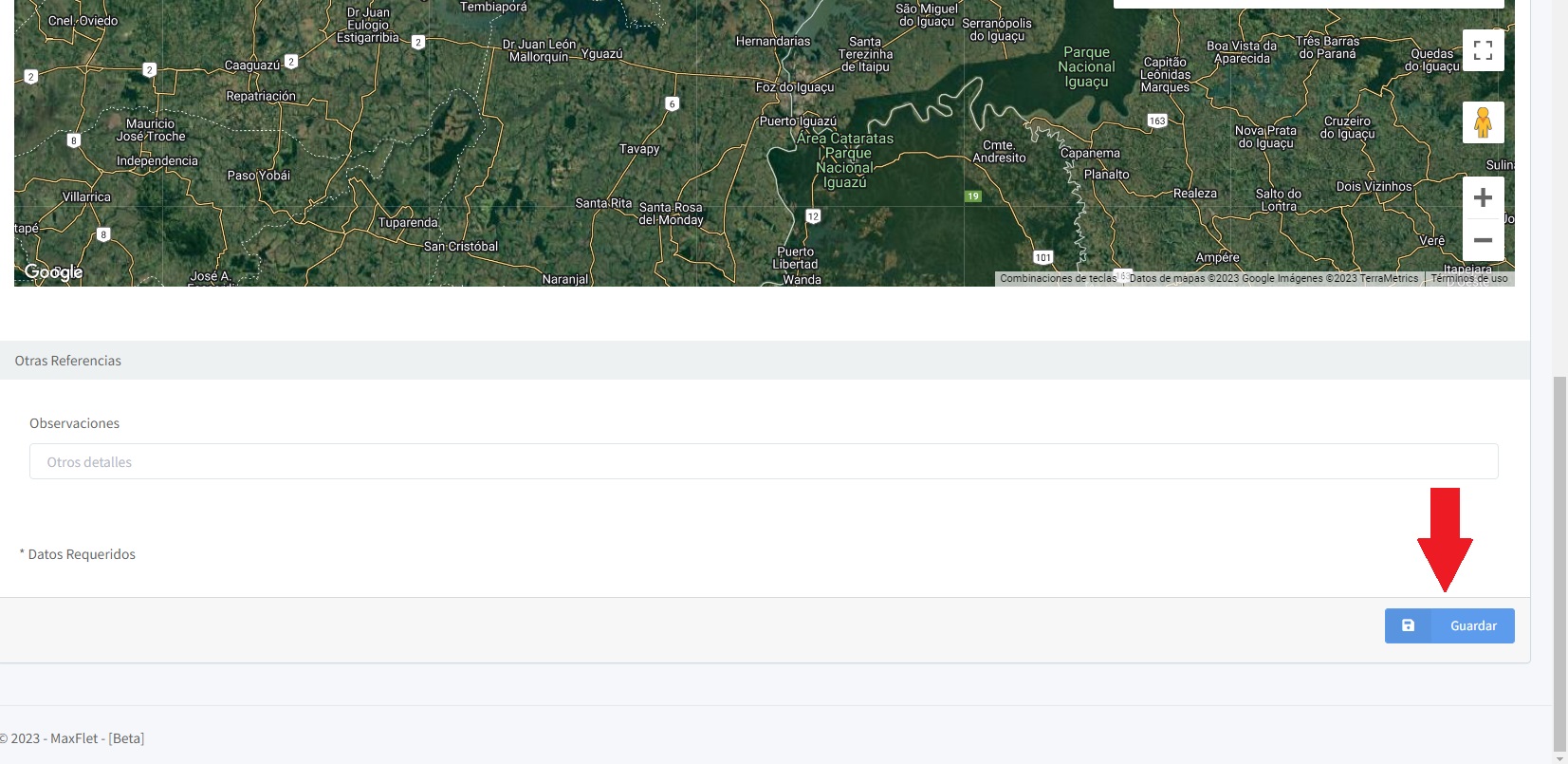The image size is (1568, 764).
Task: Click Foz do Iguaçu on map
Action: pyautogui.click(x=795, y=87)
